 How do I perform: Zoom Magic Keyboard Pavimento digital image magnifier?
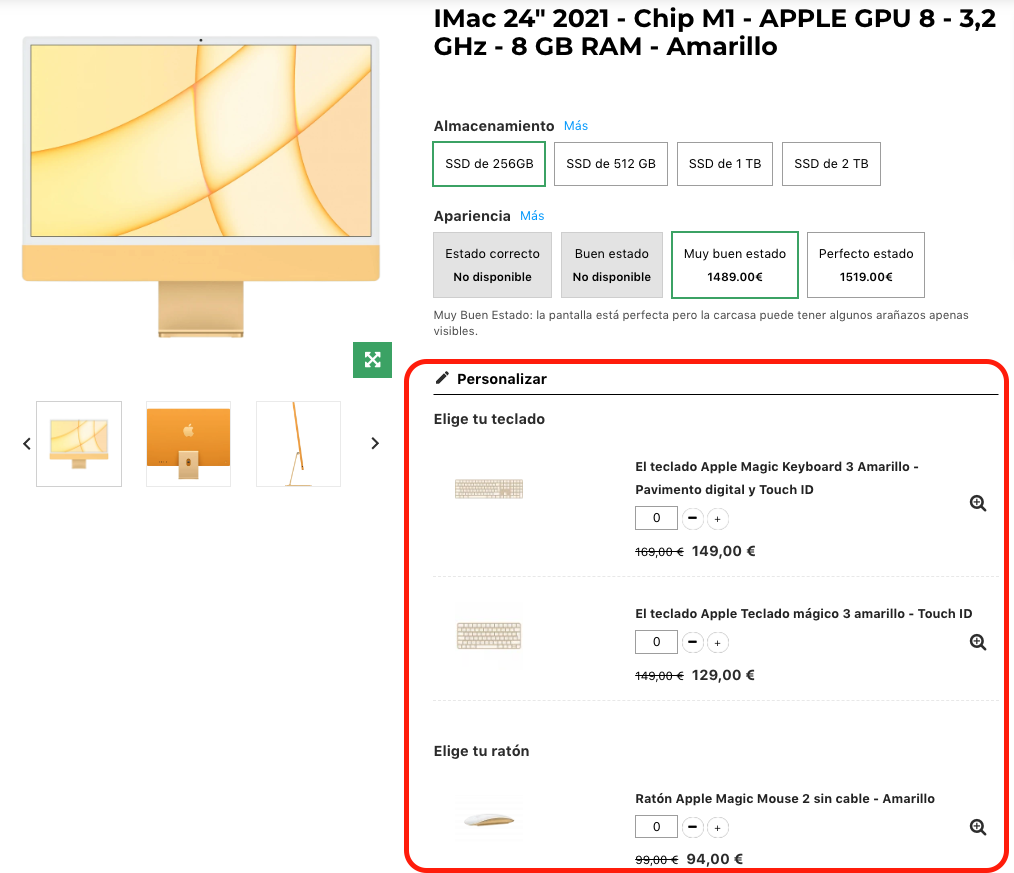(978, 503)
